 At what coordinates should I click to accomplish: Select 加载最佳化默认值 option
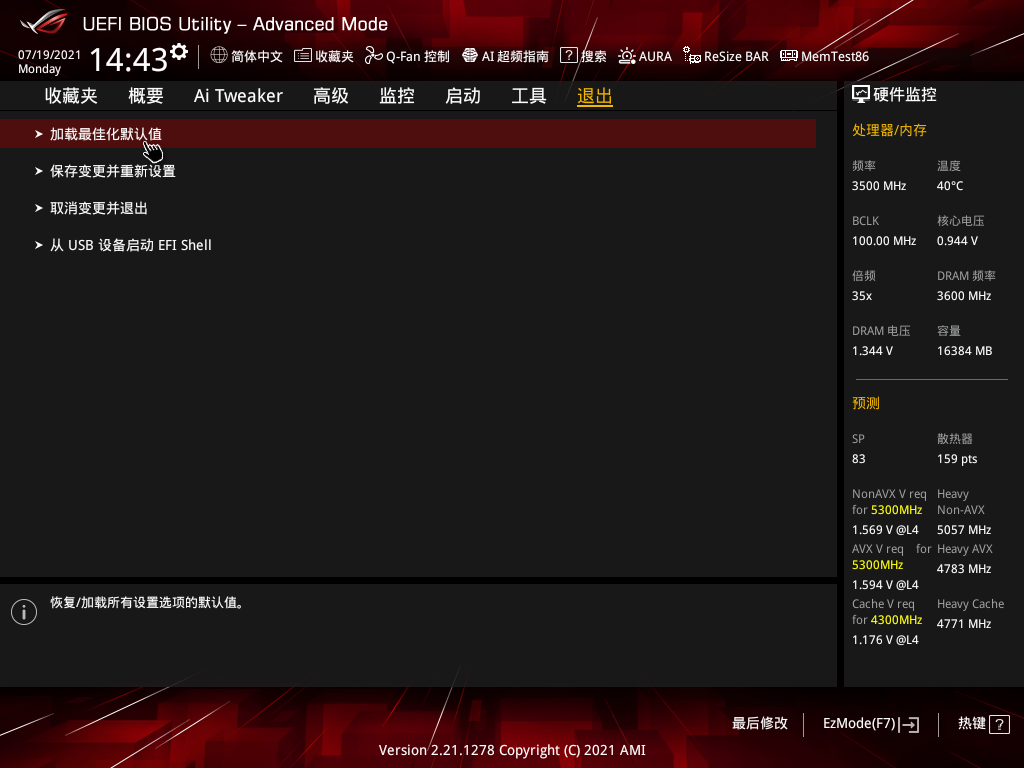point(408,134)
